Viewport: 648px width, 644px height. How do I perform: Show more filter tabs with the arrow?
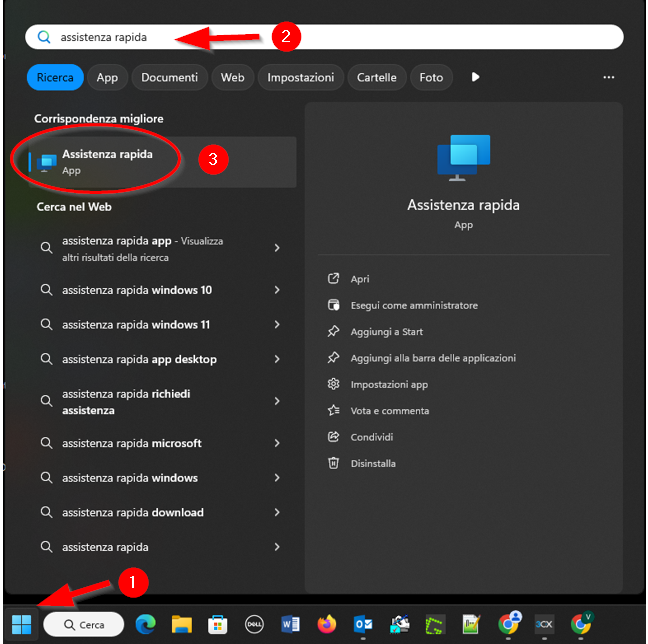tap(475, 77)
